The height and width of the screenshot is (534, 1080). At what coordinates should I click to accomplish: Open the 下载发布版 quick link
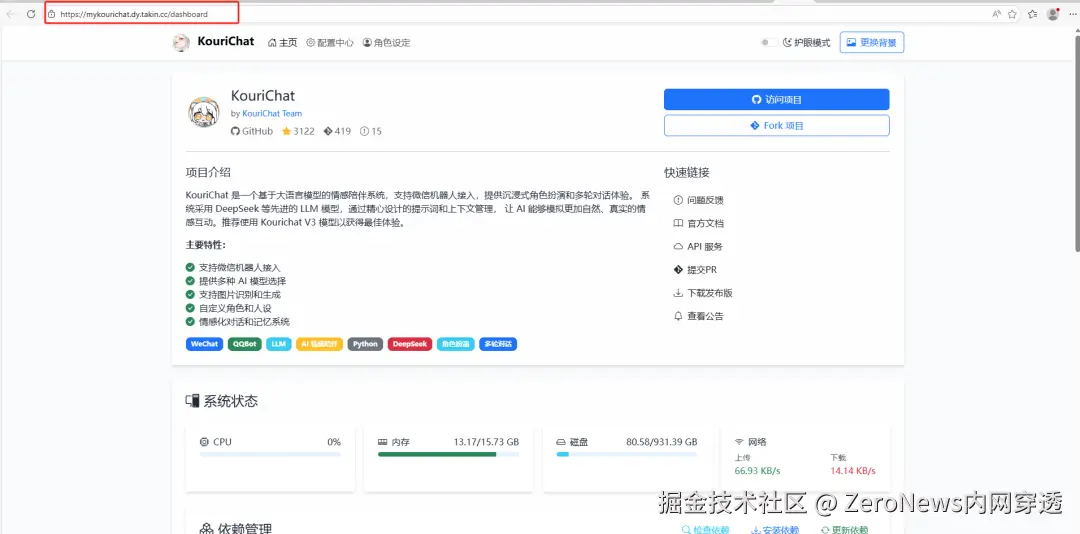click(703, 293)
